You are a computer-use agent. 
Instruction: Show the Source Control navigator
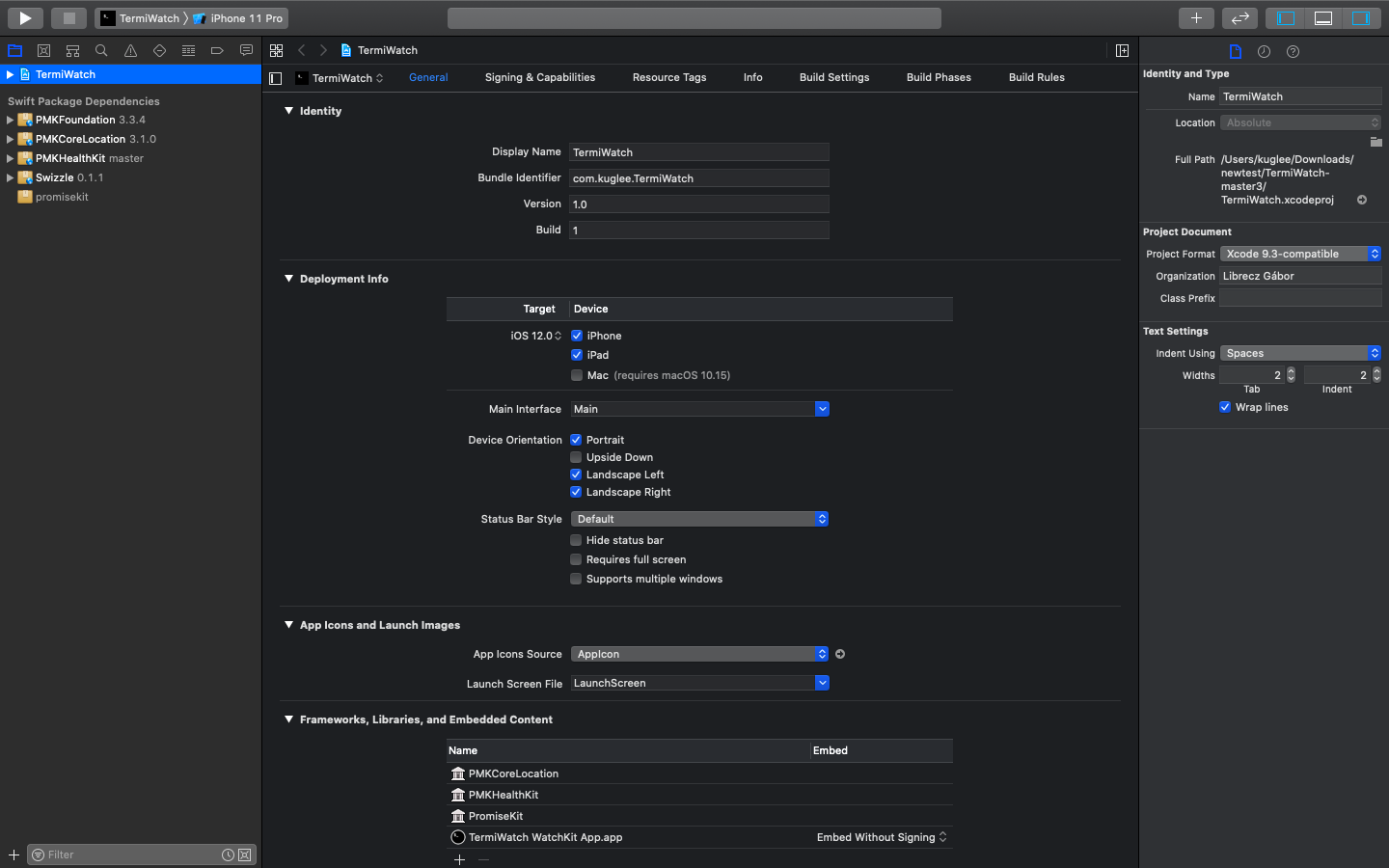point(43,50)
